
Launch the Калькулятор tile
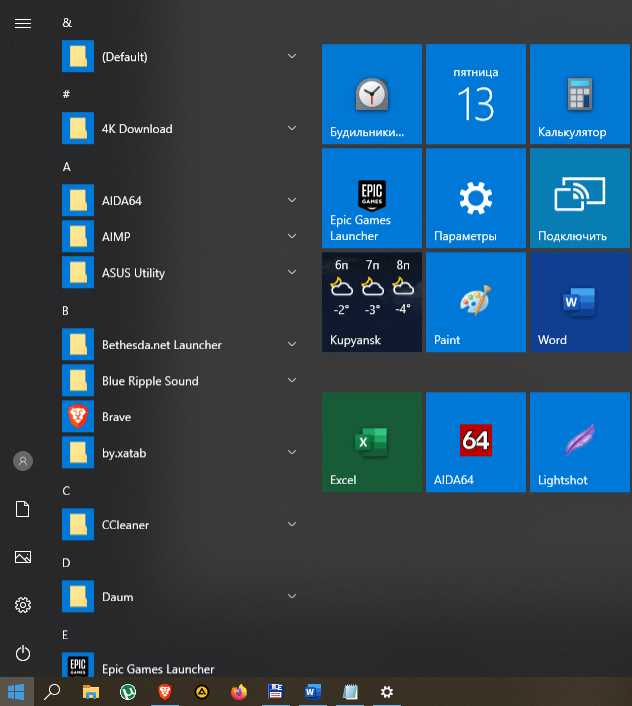click(x=580, y=94)
